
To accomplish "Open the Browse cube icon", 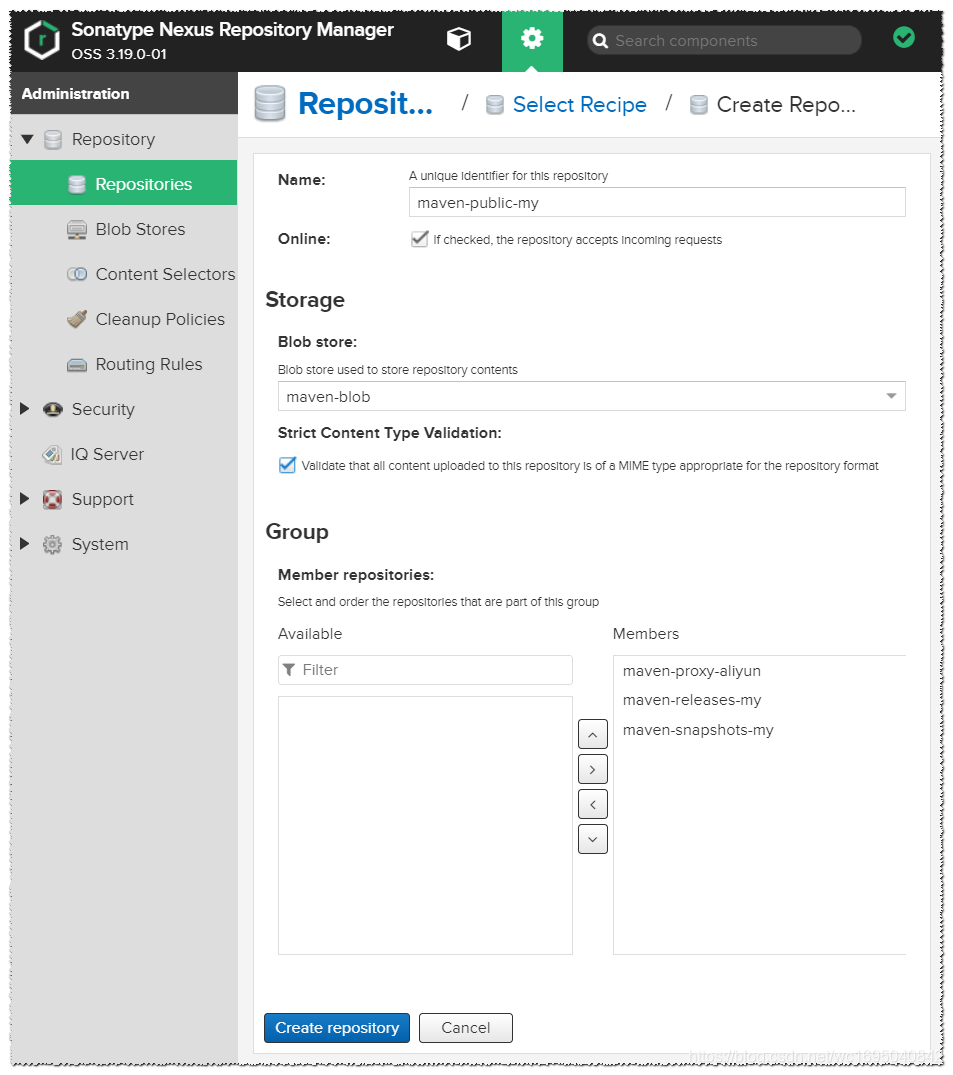I will [459, 39].
